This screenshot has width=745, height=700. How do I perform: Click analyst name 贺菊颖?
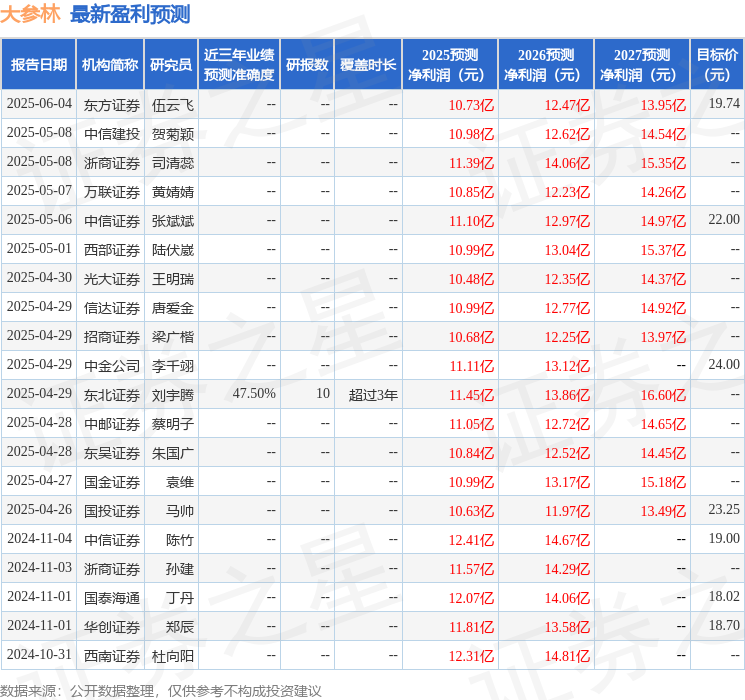[x=172, y=134]
